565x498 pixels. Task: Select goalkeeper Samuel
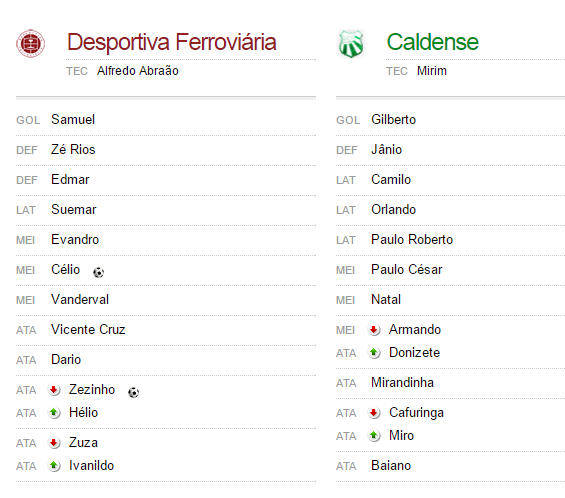click(73, 120)
